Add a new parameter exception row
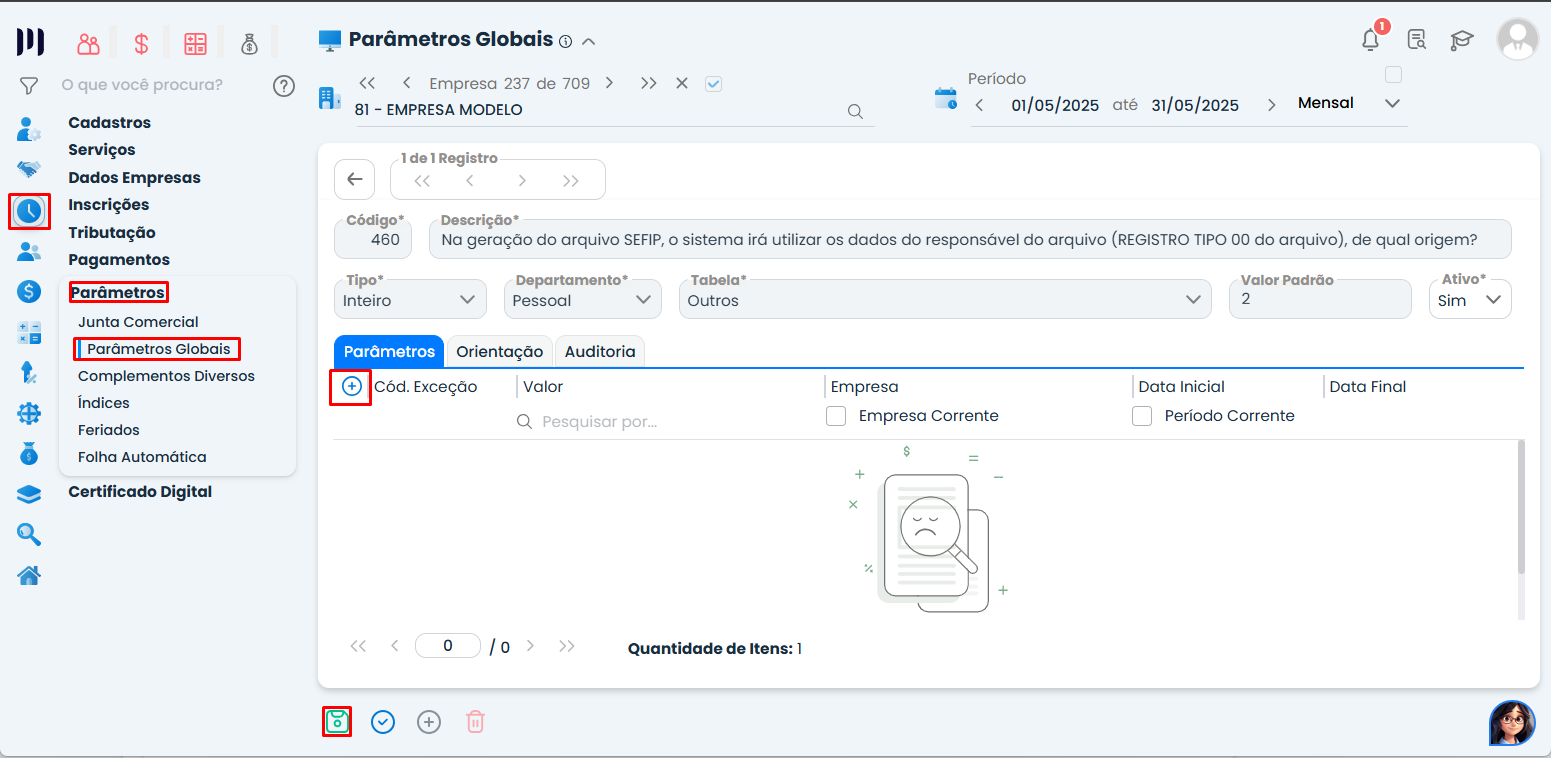 pyautogui.click(x=351, y=386)
